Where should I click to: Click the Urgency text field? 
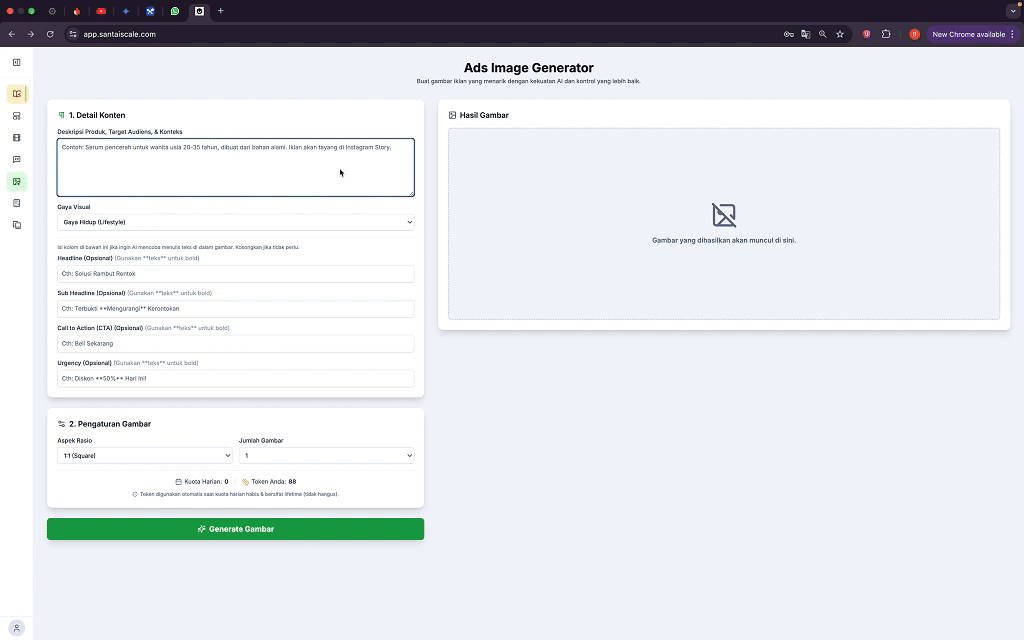pyautogui.click(x=235, y=379)
